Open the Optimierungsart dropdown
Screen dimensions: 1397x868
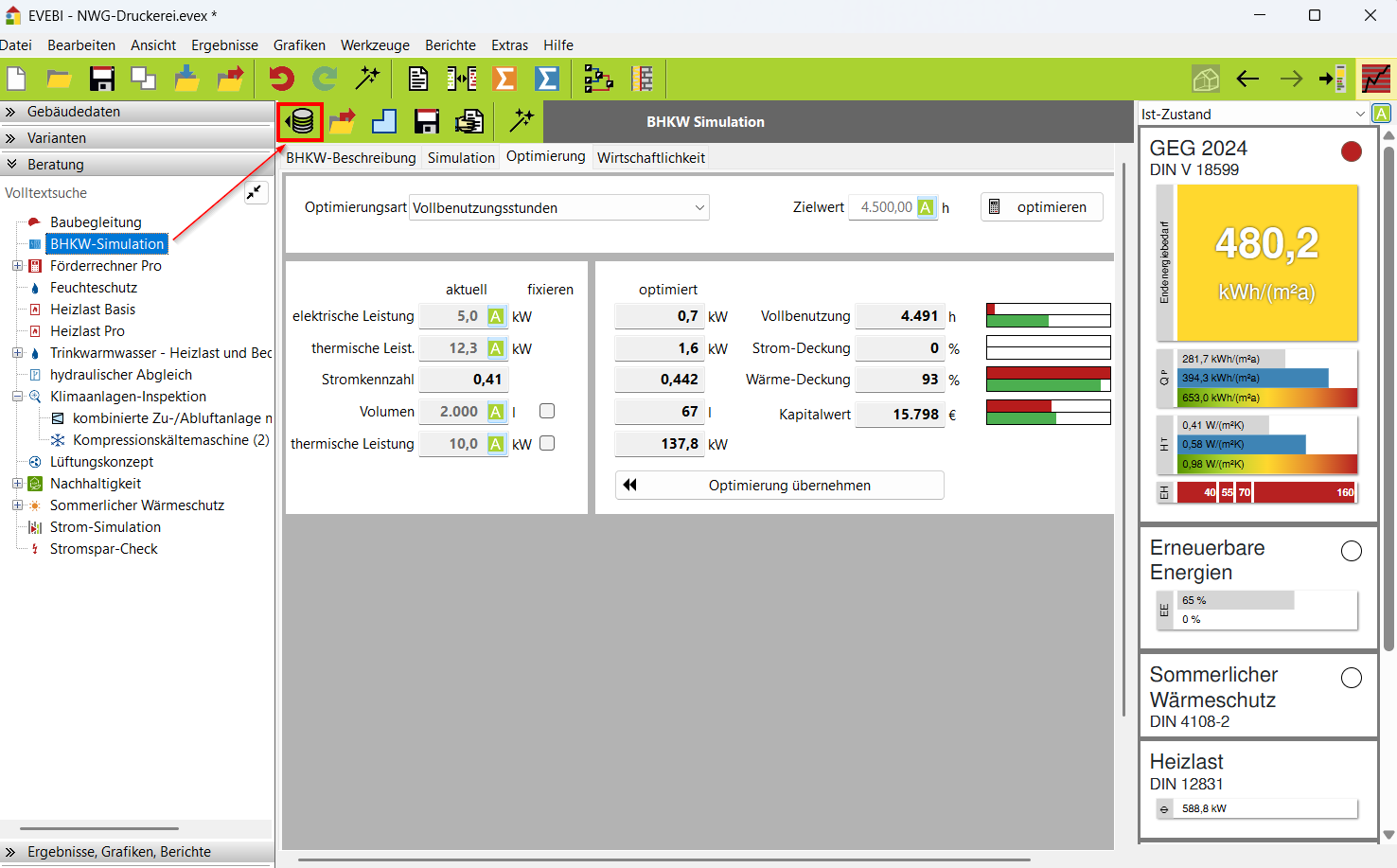tap(558, 208)
